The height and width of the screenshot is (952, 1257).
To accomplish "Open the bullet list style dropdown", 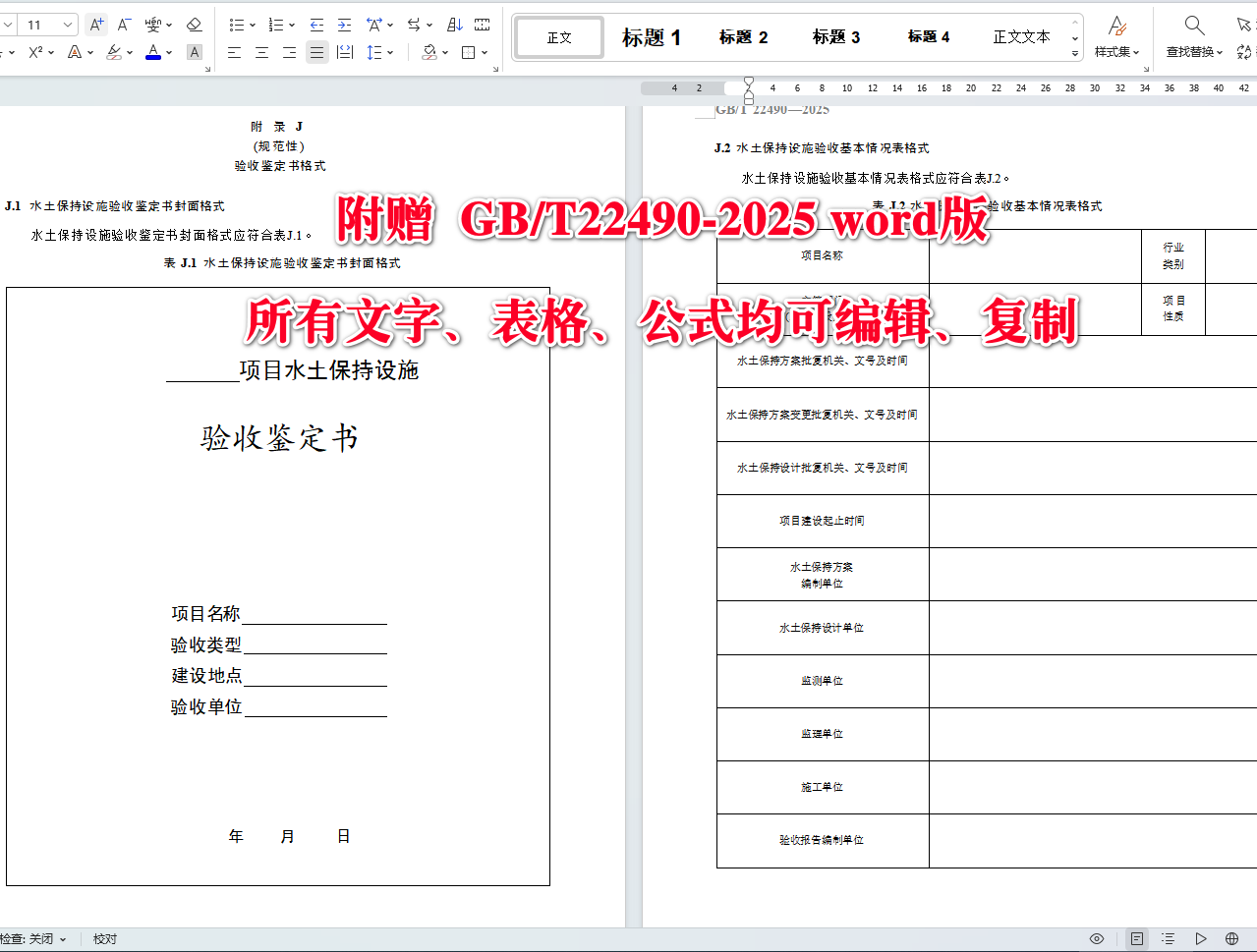I will pyautogui.click(x=252, y=24).
